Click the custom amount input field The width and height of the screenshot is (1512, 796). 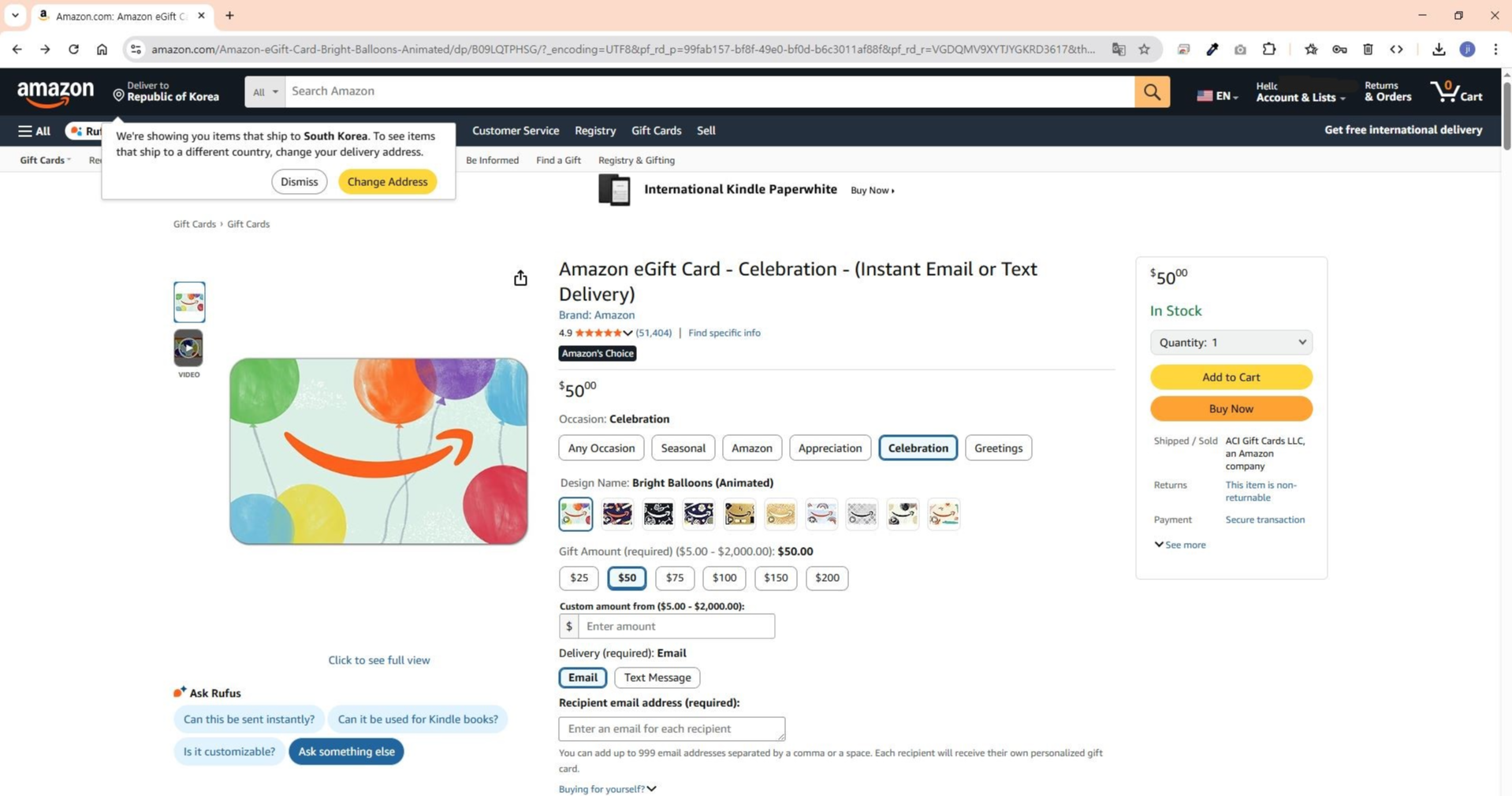pos(676,626)
